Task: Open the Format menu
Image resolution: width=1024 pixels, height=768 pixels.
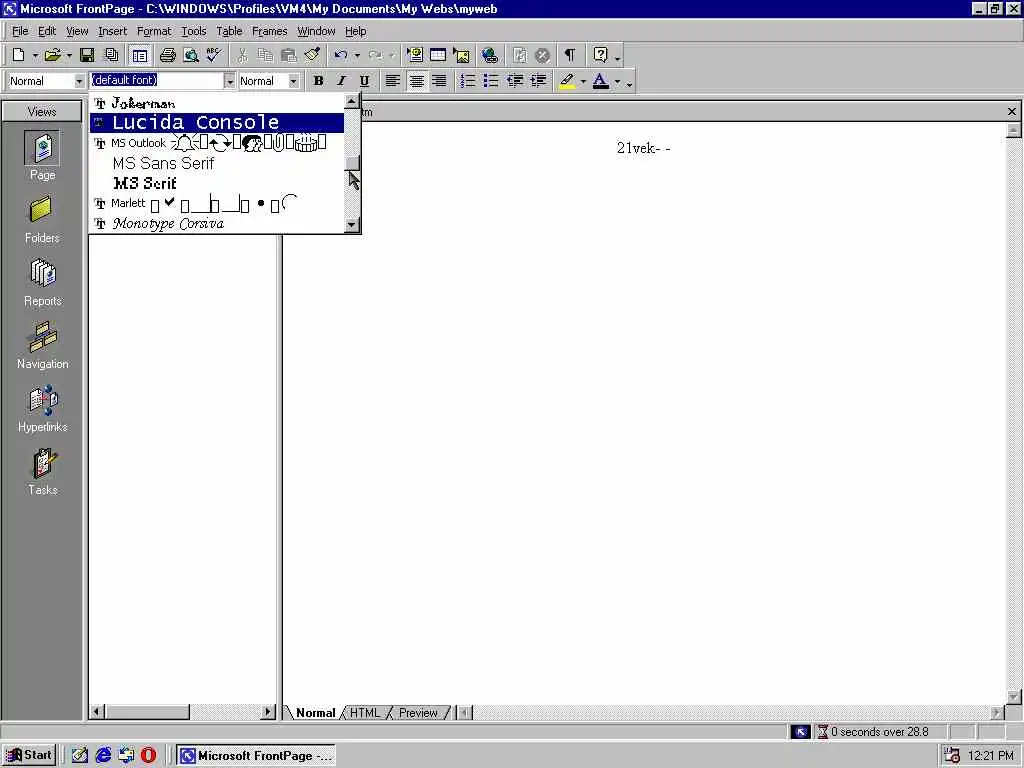Action: tap(153, 31)
